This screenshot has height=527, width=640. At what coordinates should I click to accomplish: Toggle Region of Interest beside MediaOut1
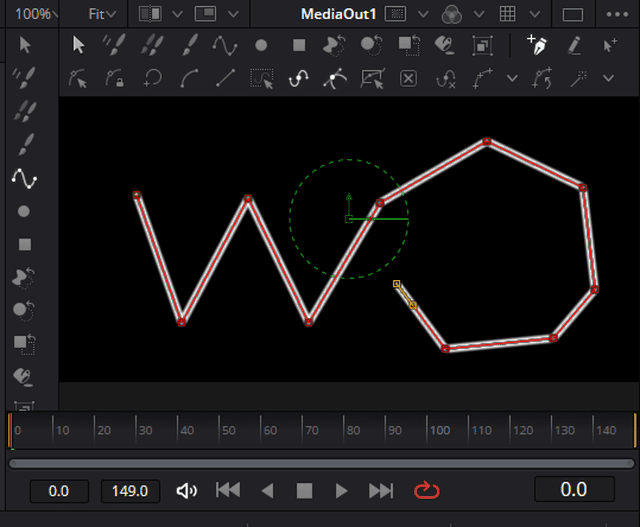coord(396,14)
